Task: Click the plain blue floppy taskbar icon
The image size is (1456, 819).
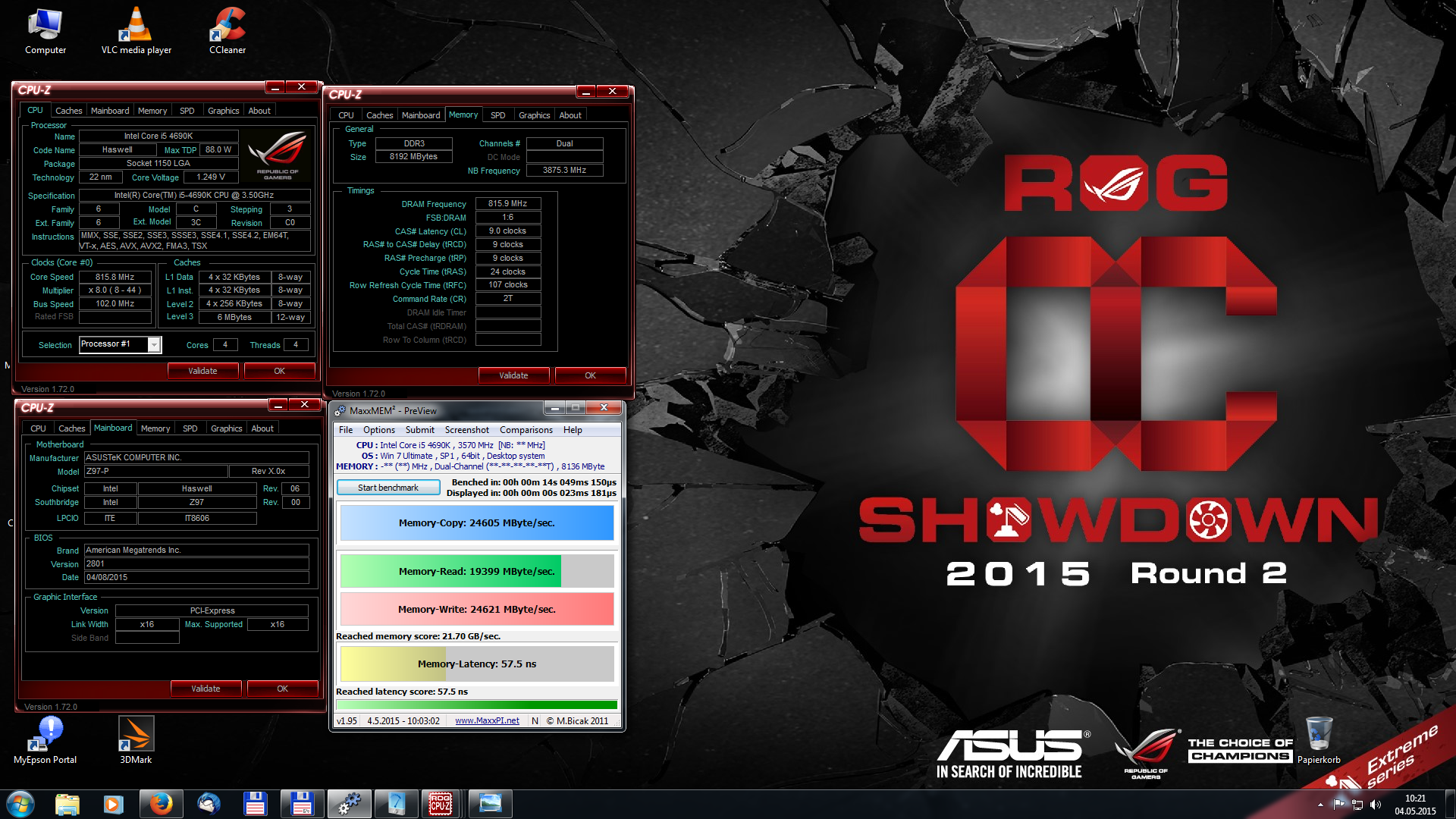Action: pos(255,804)
